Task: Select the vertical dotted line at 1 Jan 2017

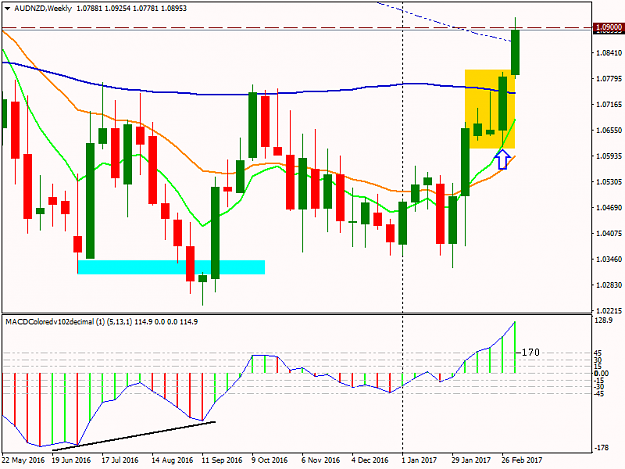Action: click(x=403, y=227)
